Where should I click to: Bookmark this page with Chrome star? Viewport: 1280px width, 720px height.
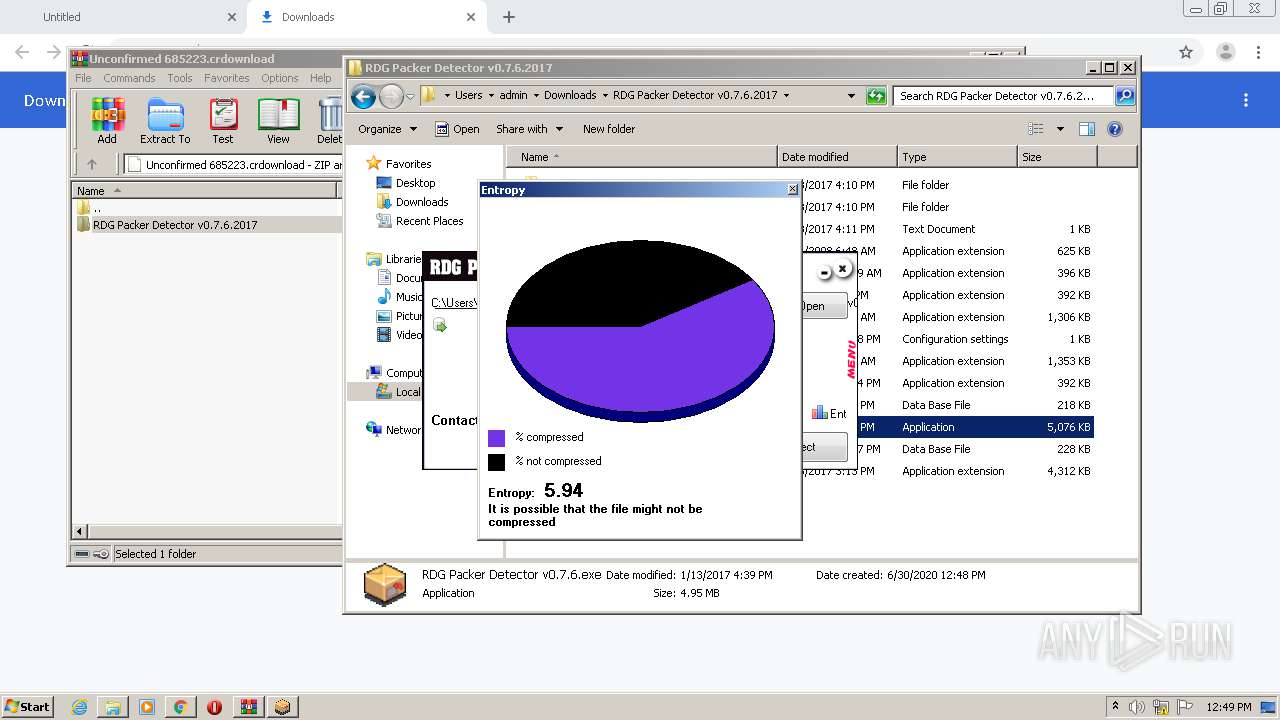pos(1186,52)
